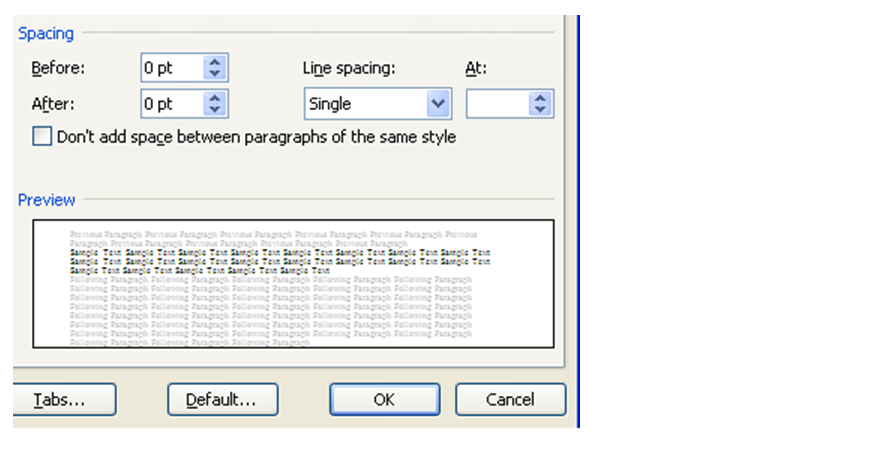Increase the After spacing using up arrow
The width and height of the screenshot is (882, 460).
(x=215, y=98)
